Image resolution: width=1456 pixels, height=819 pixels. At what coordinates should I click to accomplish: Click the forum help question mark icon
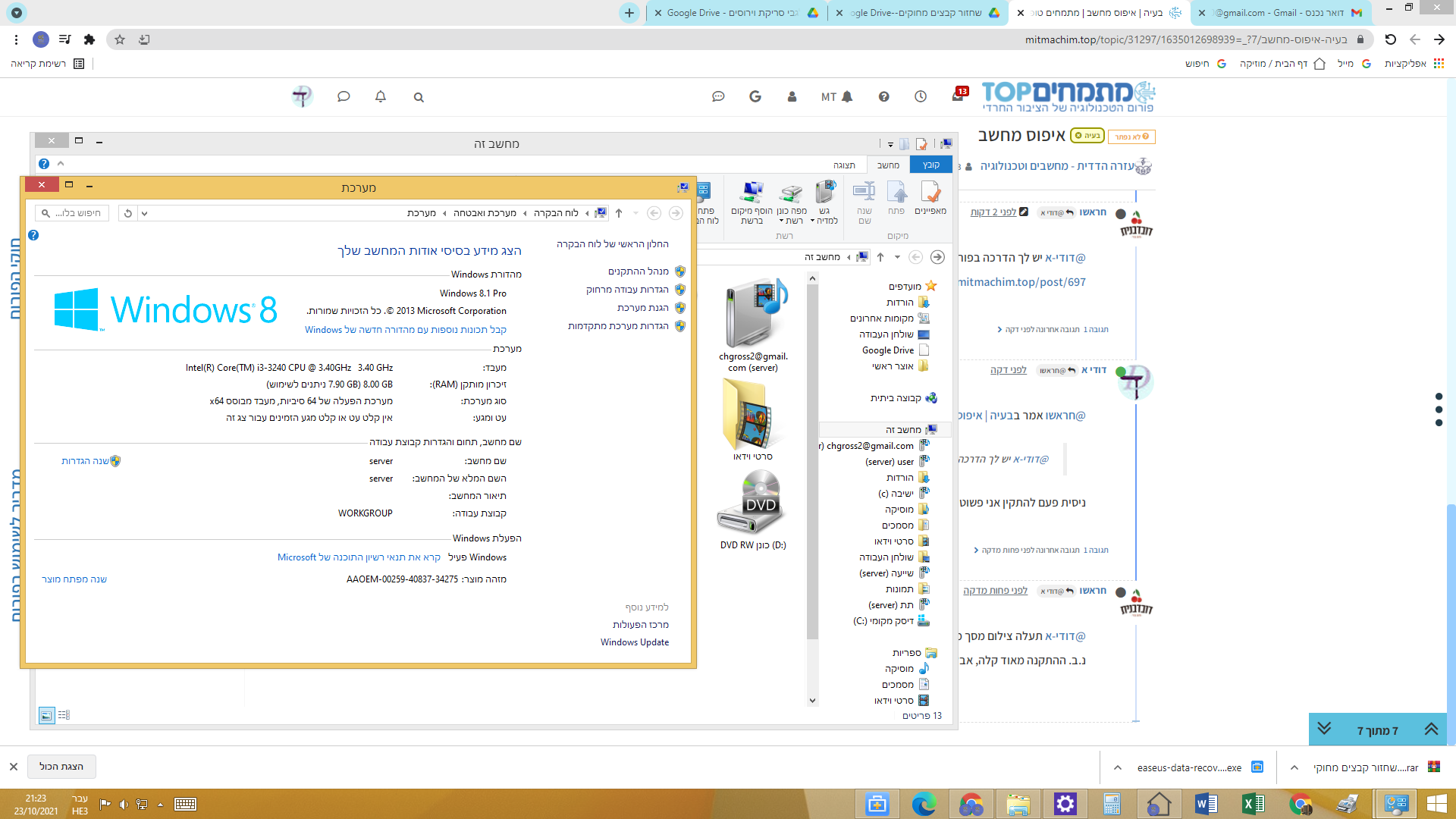[x=883, y=96]
